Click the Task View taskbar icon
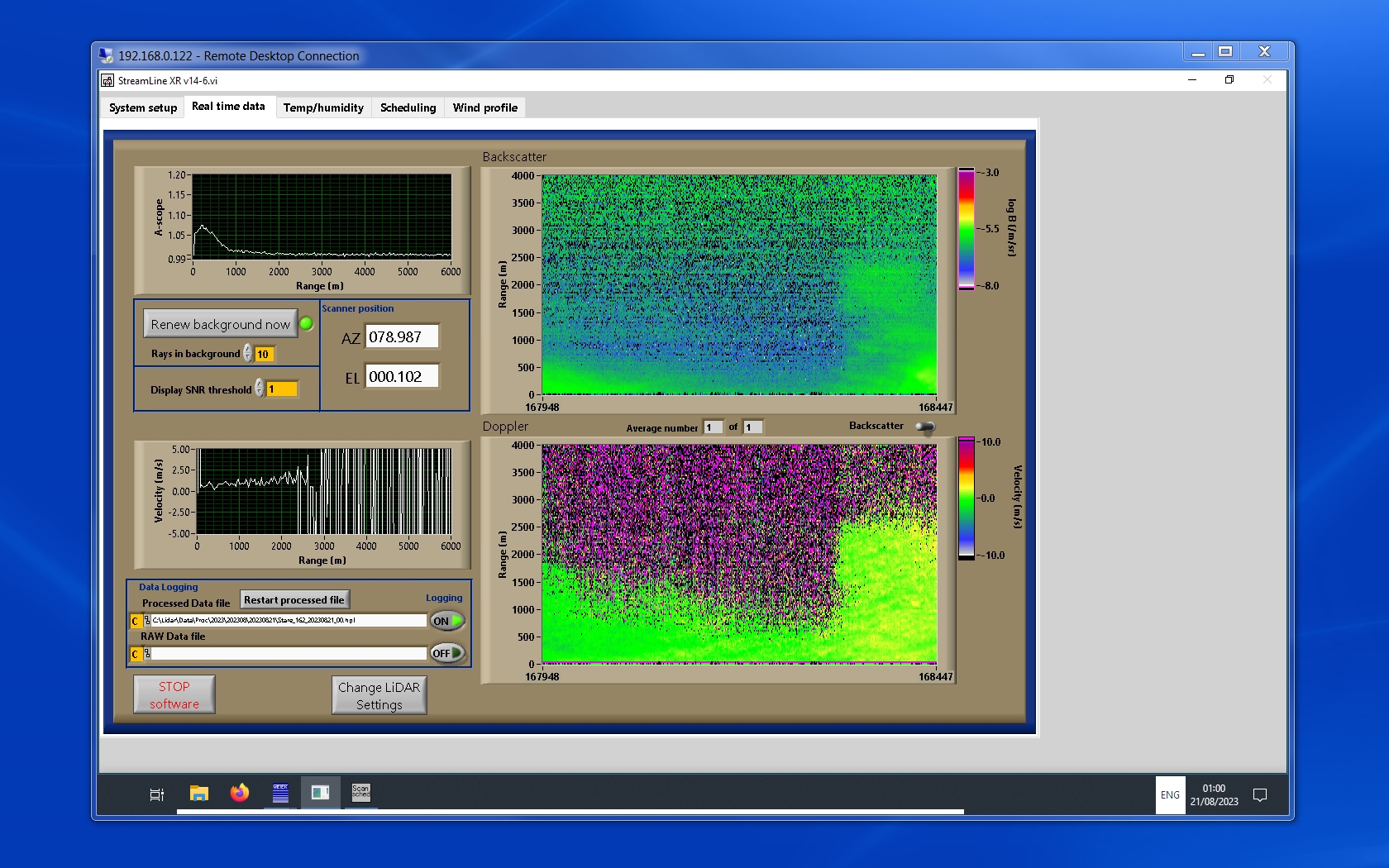1389x868 pixels. [x=157, y=794]
